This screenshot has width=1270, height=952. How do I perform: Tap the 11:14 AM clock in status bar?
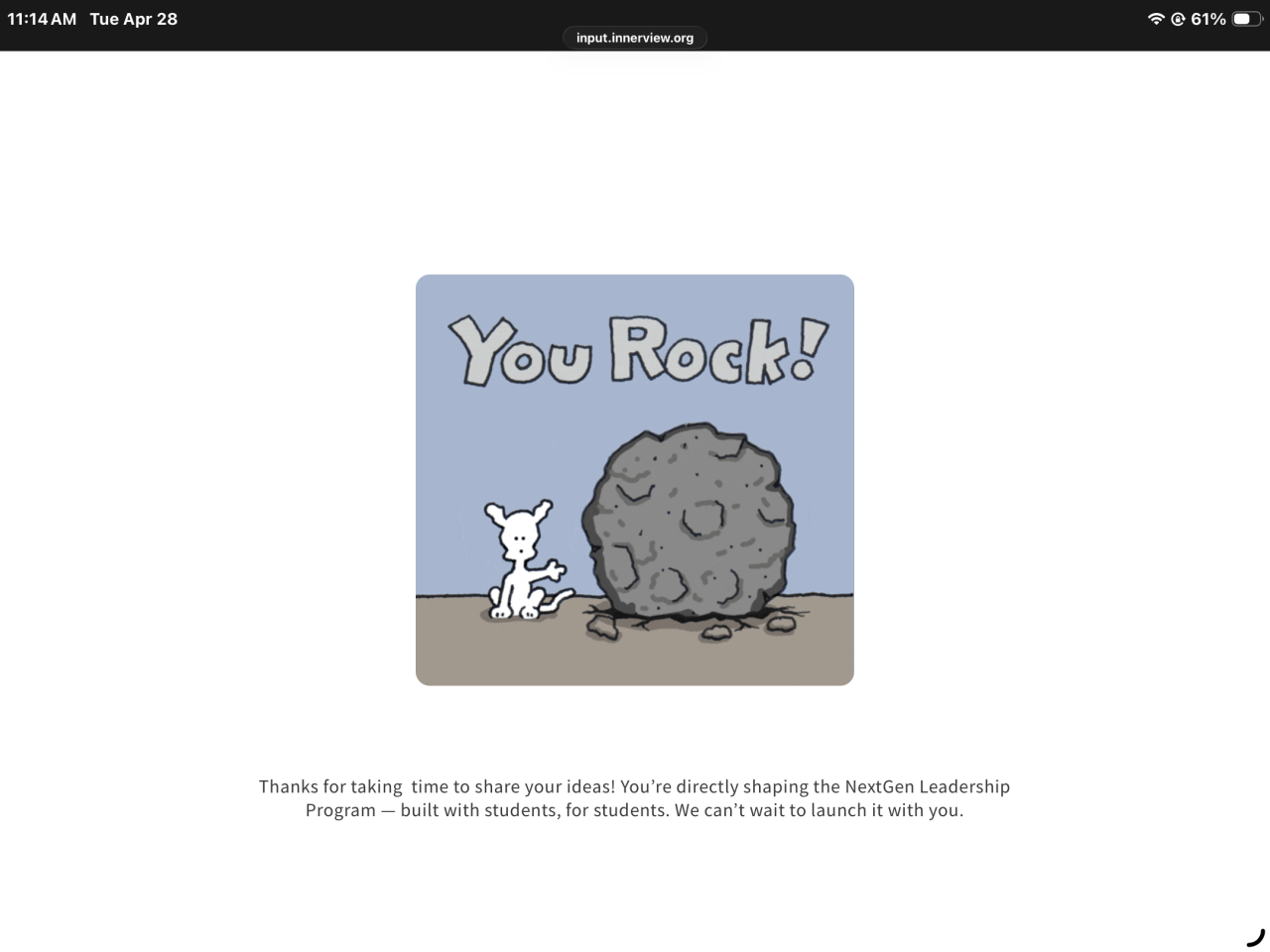coord(42,19)
